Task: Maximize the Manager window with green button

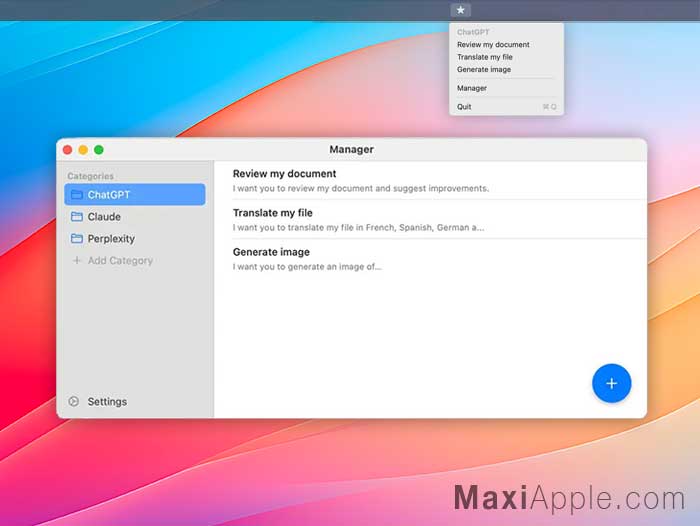Action: coord(99,150)
